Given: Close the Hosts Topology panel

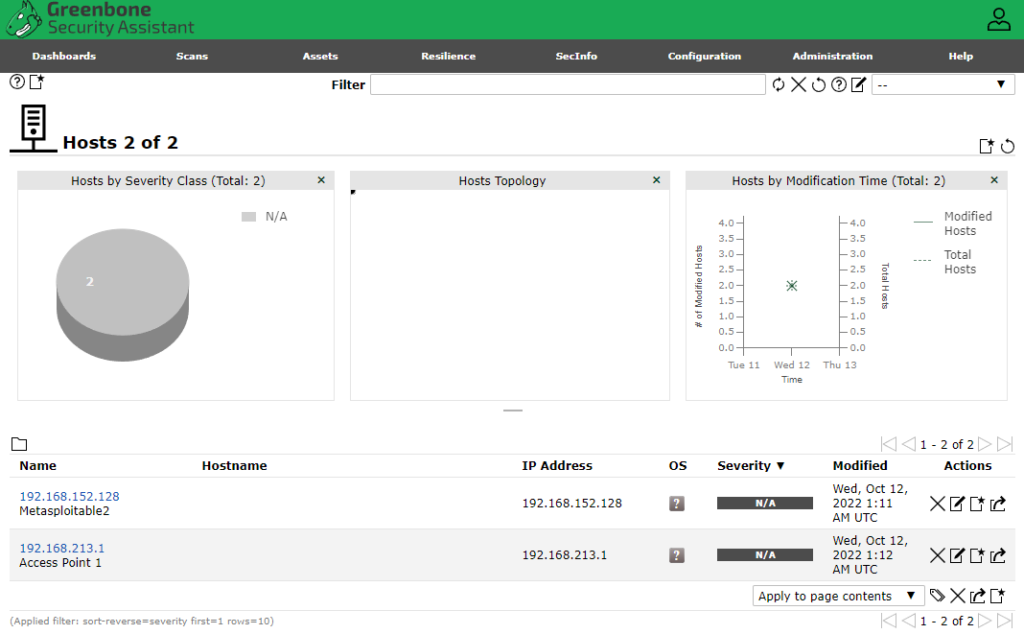Looking at the screenshot, I should tap(656, 180).
